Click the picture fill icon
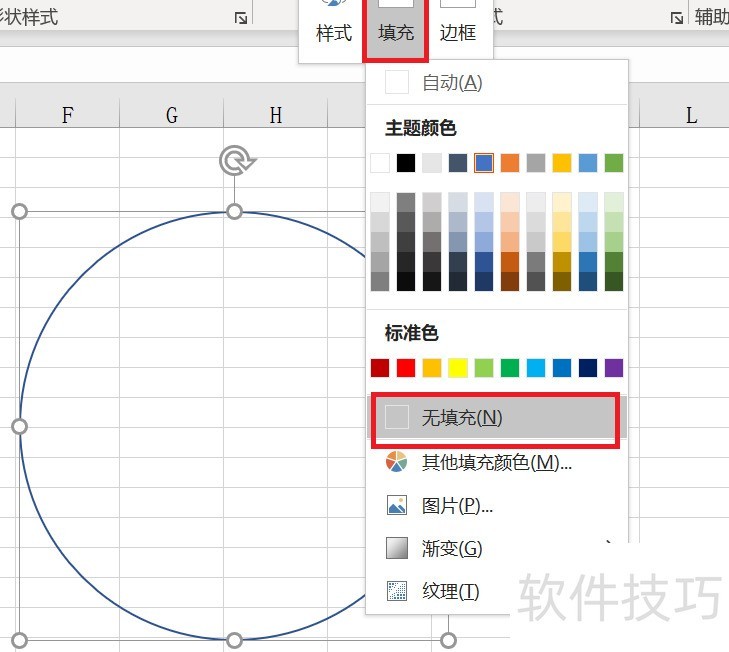 [x=397, y=505]
